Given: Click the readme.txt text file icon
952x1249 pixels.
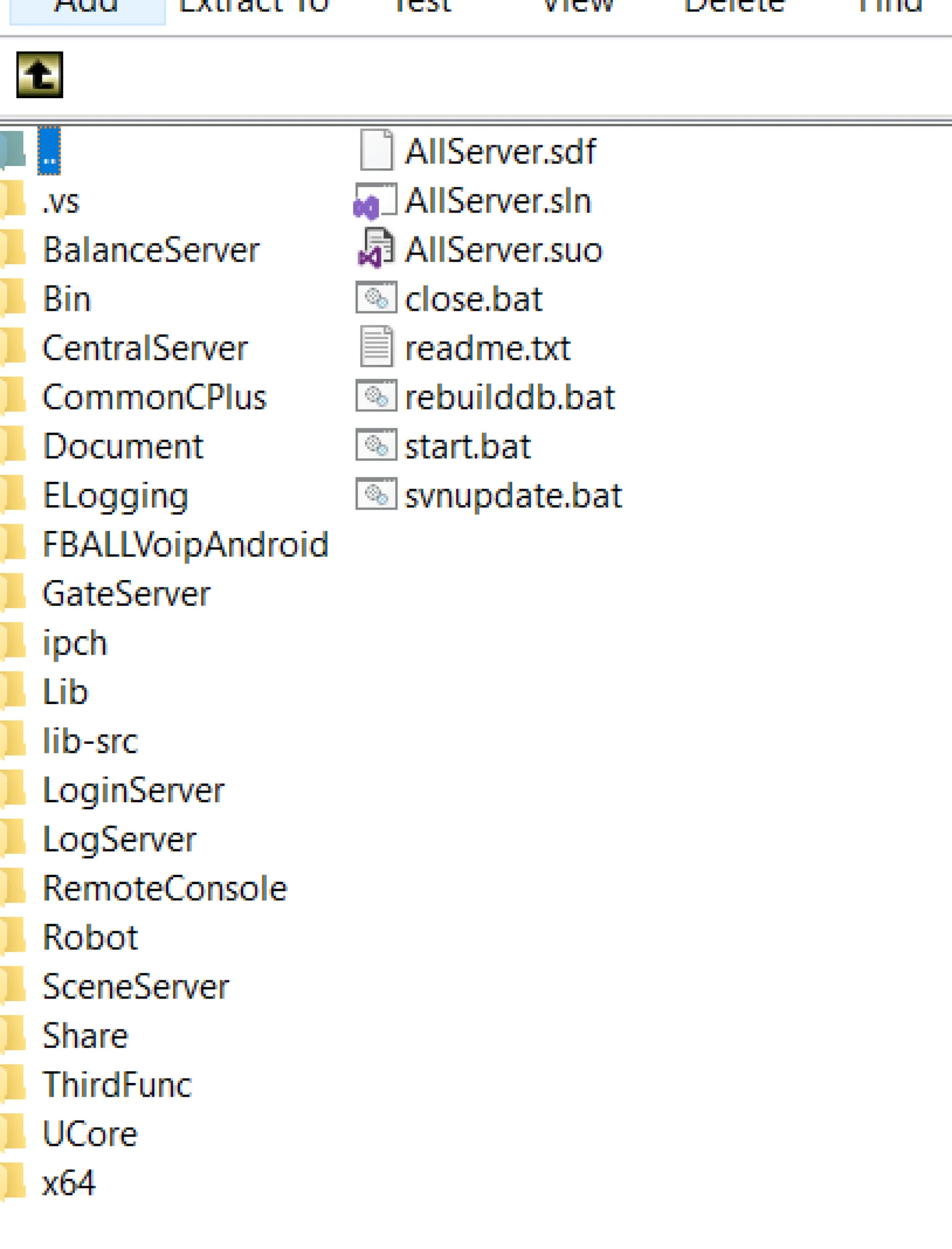Looking at the screenshot, I should click(376, 347).
